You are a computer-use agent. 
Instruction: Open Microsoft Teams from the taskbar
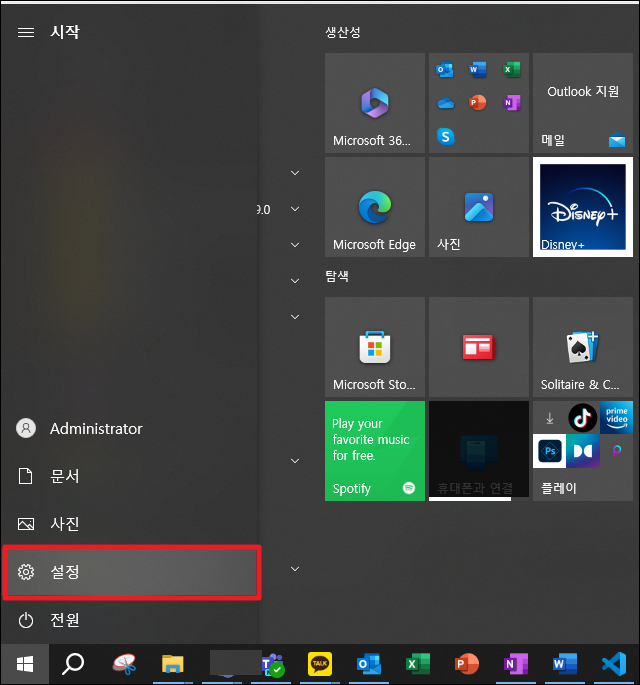coord(273,664)
